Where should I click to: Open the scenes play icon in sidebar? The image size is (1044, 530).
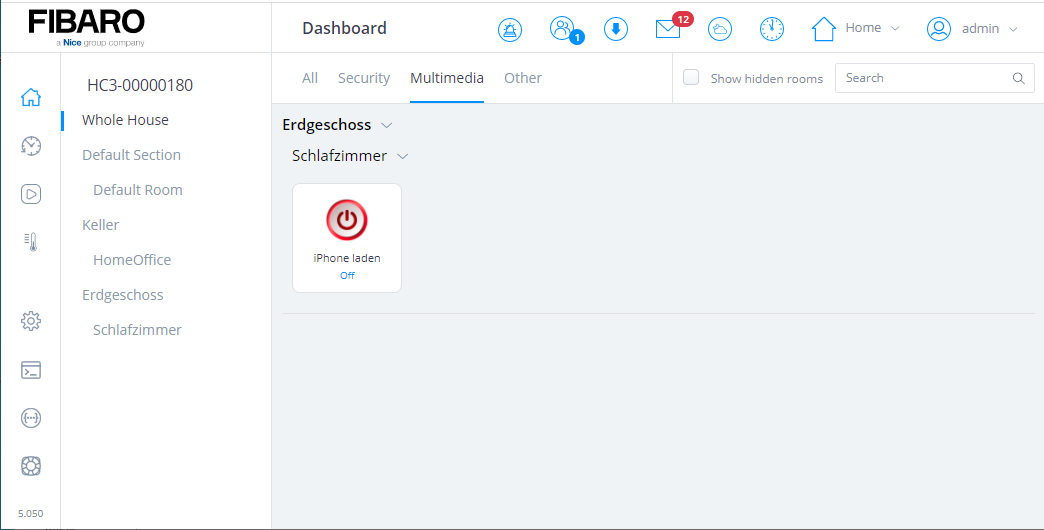point(31,194)
